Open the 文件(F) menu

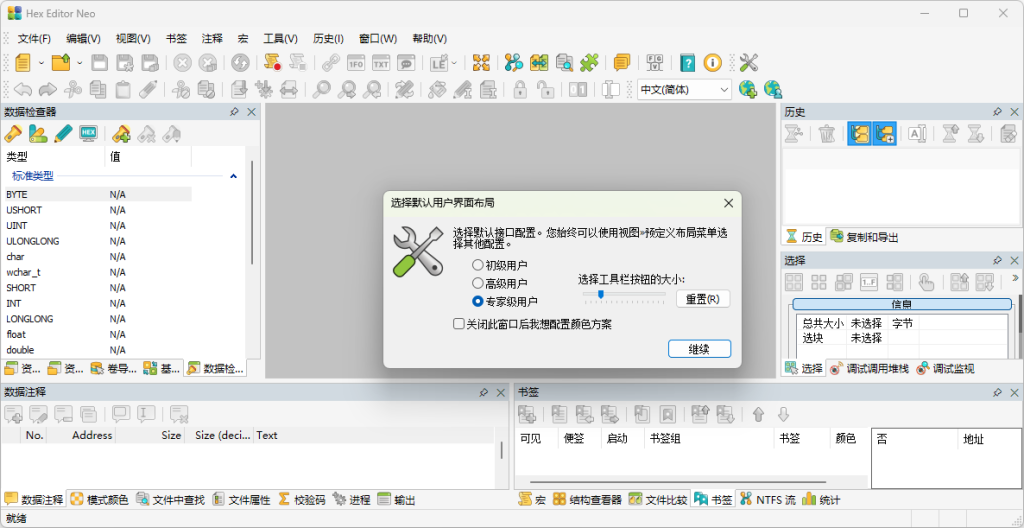[x=34, y=39]
